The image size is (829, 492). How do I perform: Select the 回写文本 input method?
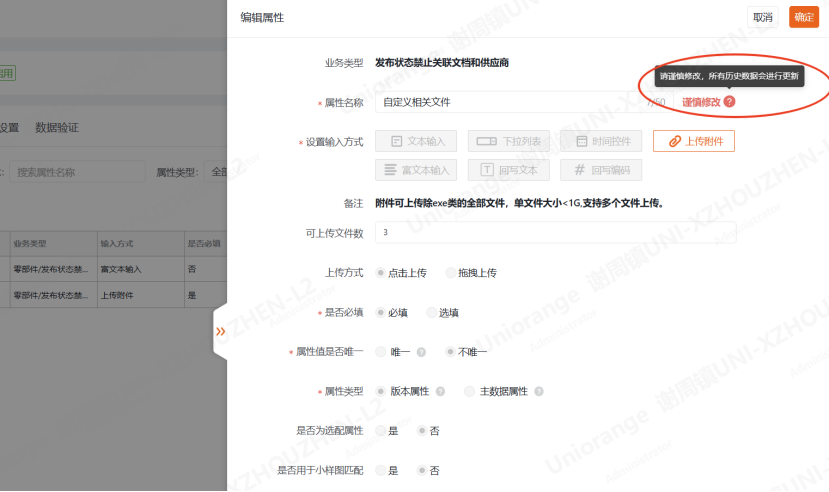point(508,170)
